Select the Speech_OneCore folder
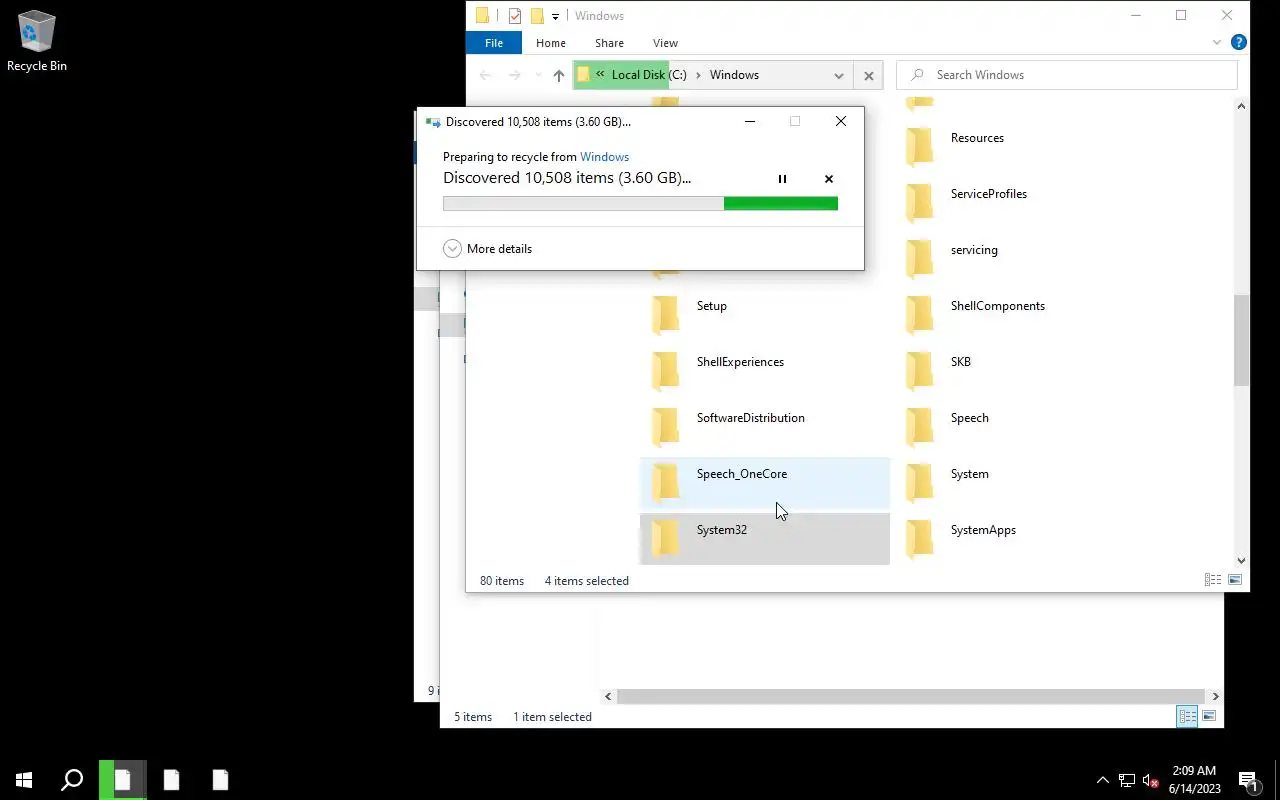1280x800 pixels. [765, 481]
